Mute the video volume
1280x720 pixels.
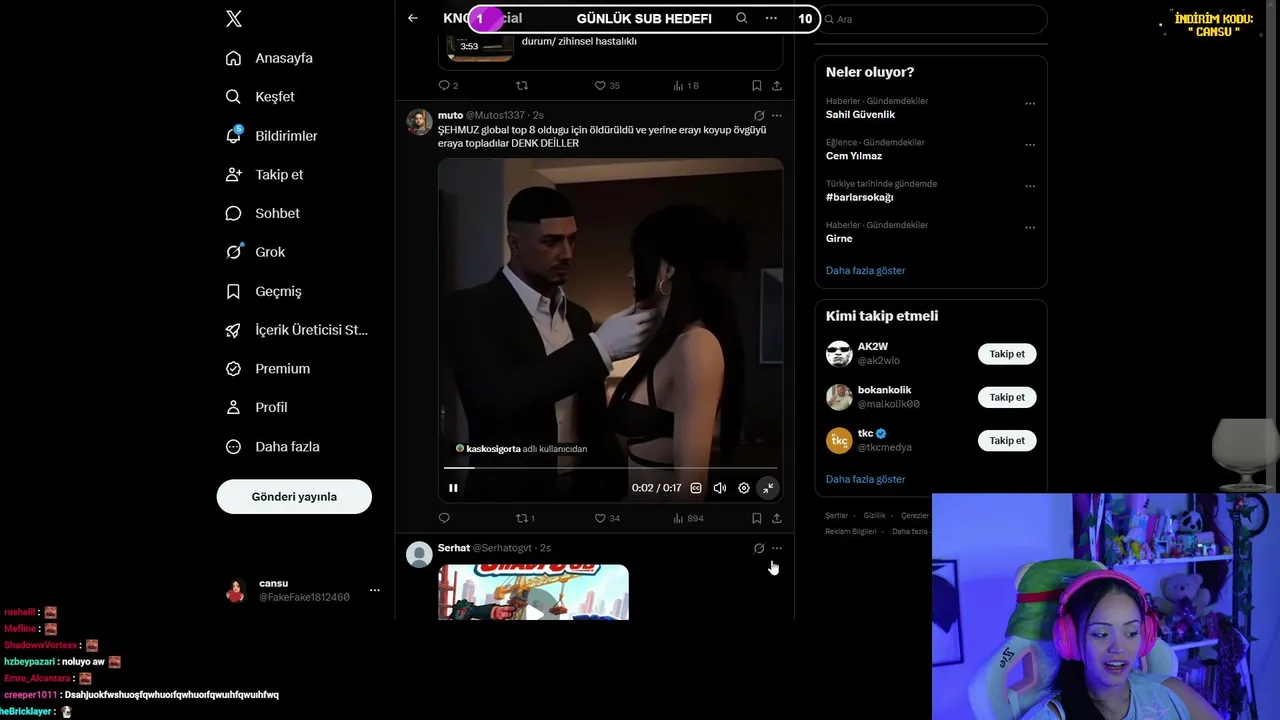[720, 488]
